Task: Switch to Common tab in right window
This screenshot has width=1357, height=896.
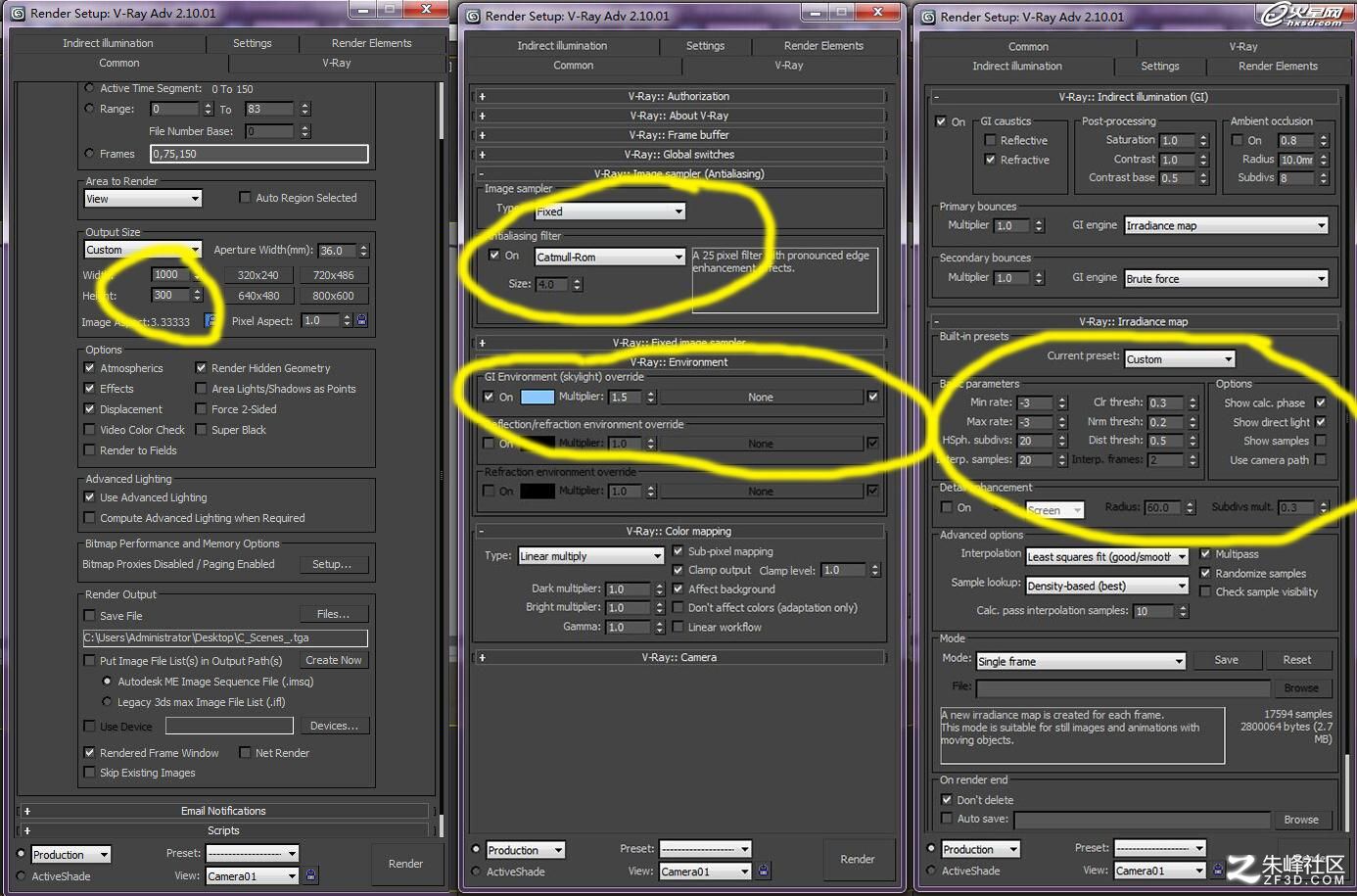Action: tap(1028, 46)
